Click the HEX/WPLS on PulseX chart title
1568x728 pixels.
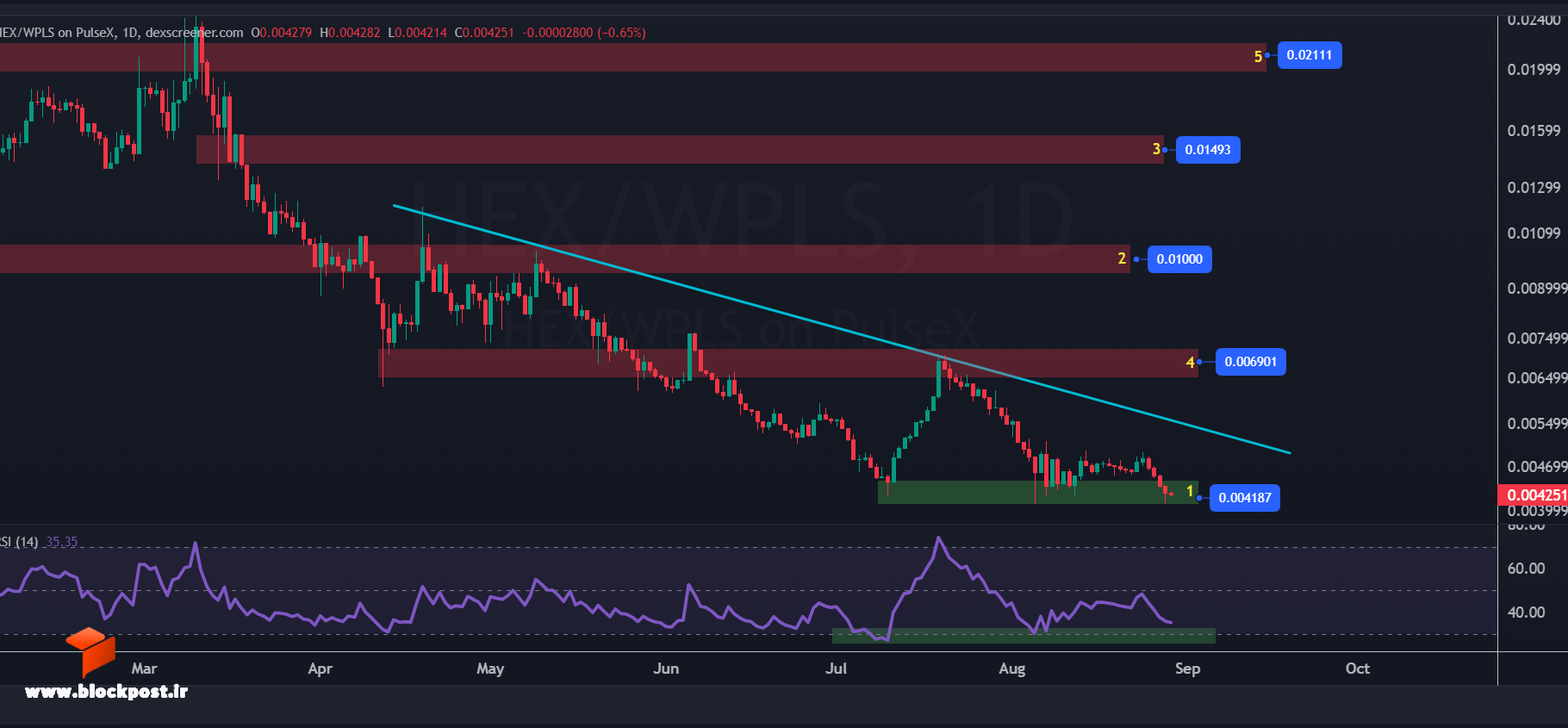pos(56,33)
